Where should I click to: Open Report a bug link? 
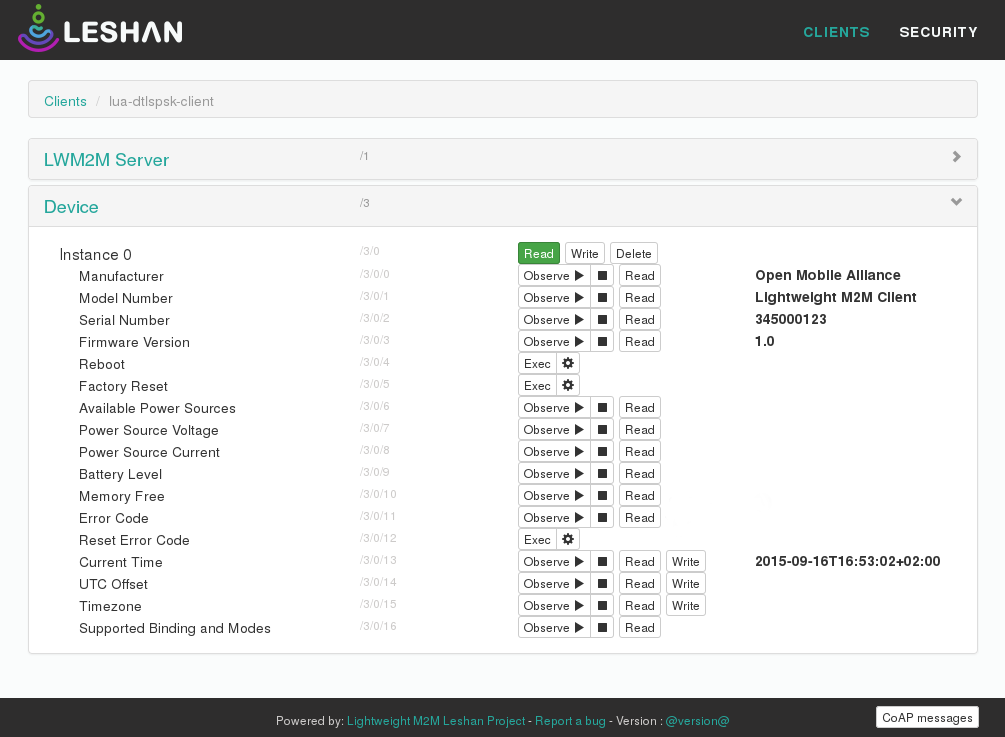[570, 721]
